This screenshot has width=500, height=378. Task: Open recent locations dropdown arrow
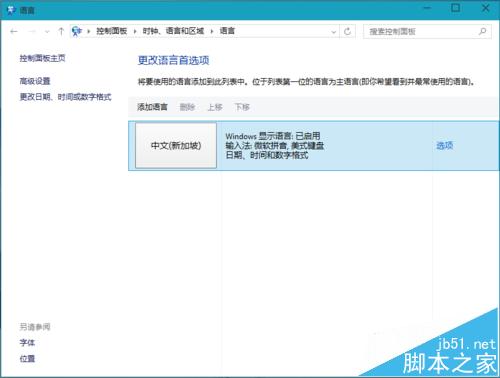[x=47, y=32]
